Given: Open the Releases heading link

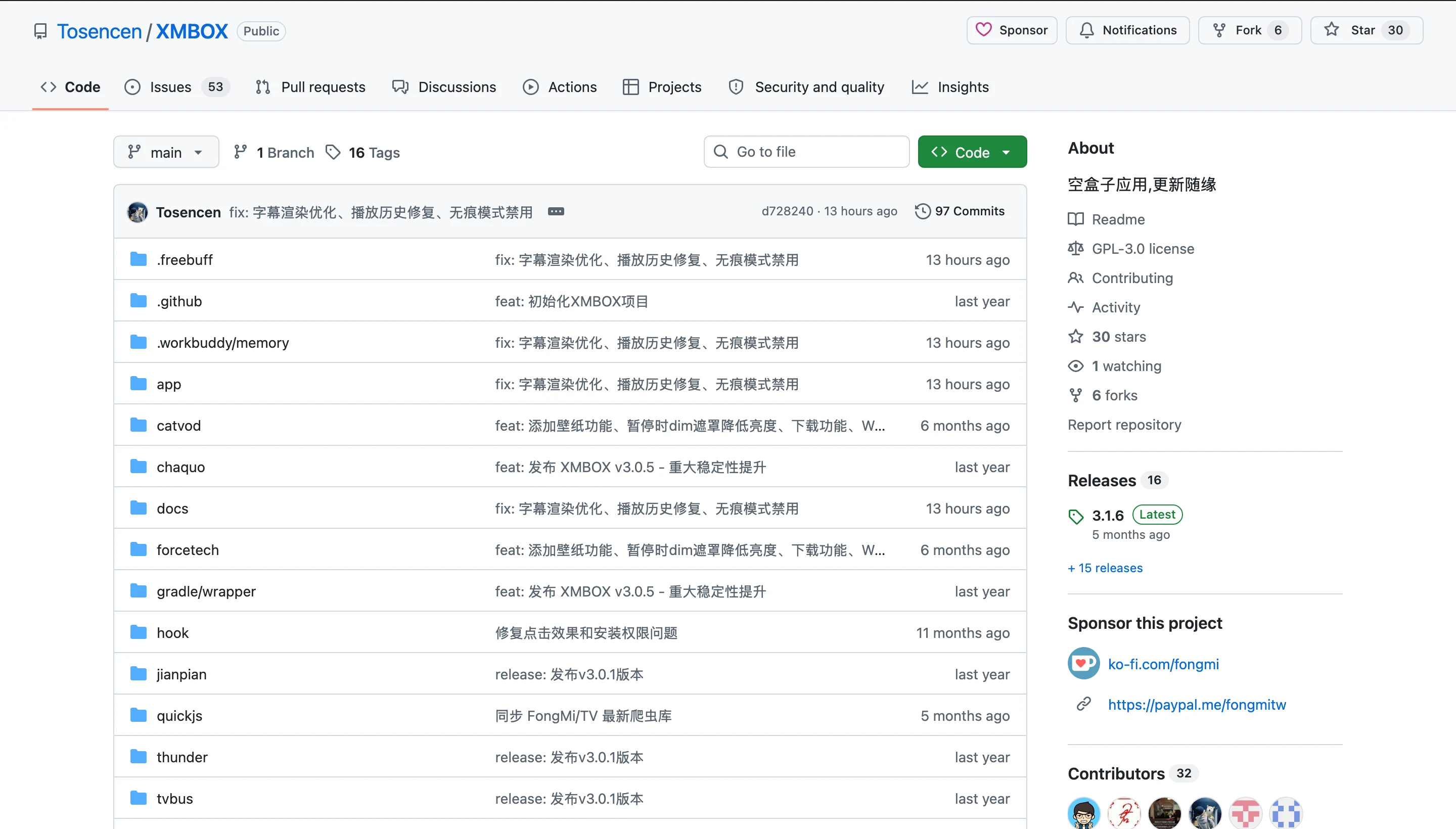Looking at the screenshot, I should point(1117,481).
